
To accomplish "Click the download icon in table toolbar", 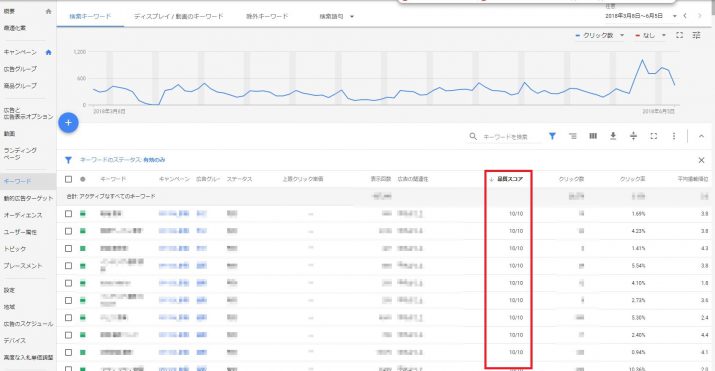I will tap(613, 136).
